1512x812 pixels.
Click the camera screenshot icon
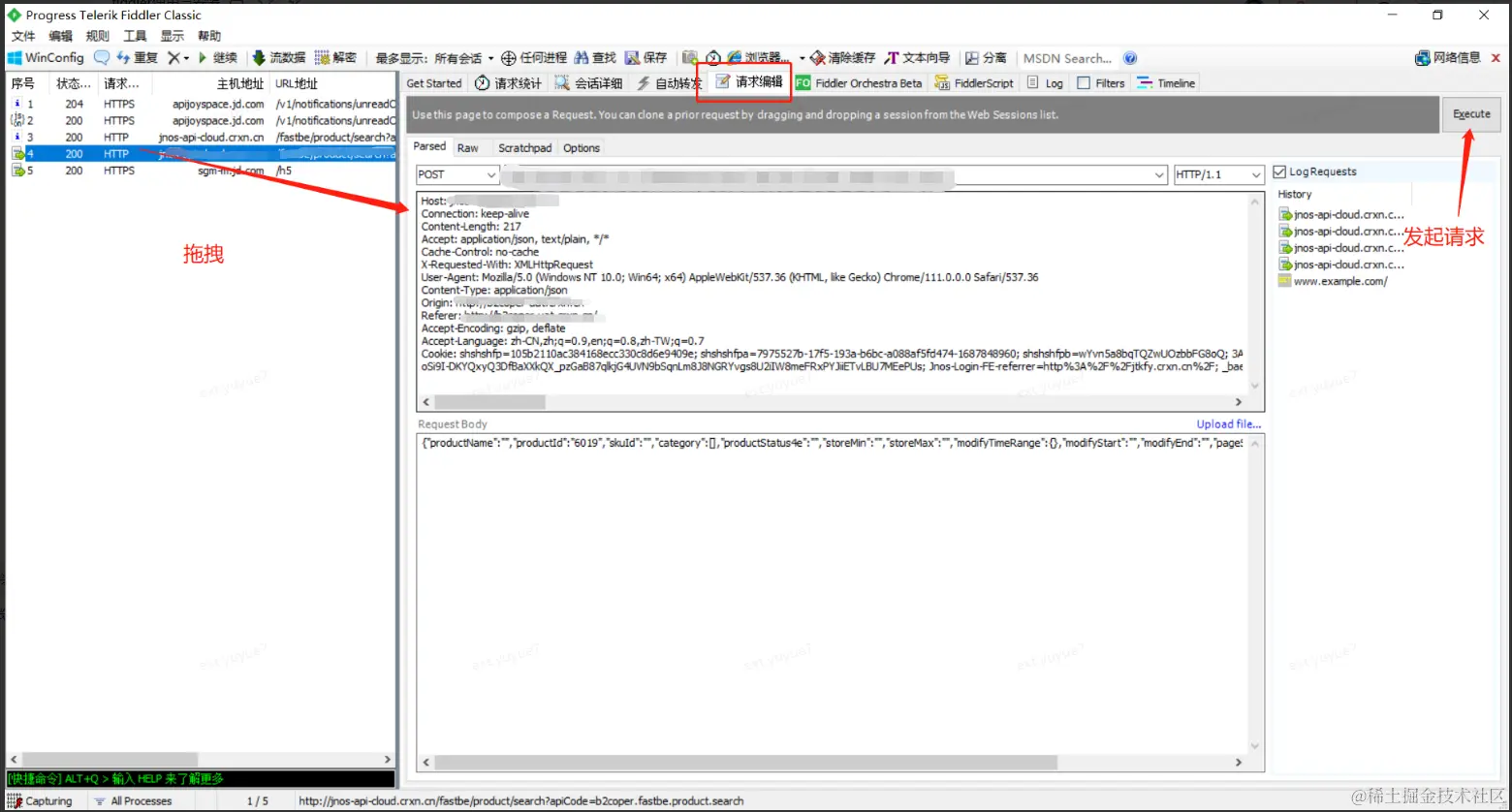[x=690, y=58]
